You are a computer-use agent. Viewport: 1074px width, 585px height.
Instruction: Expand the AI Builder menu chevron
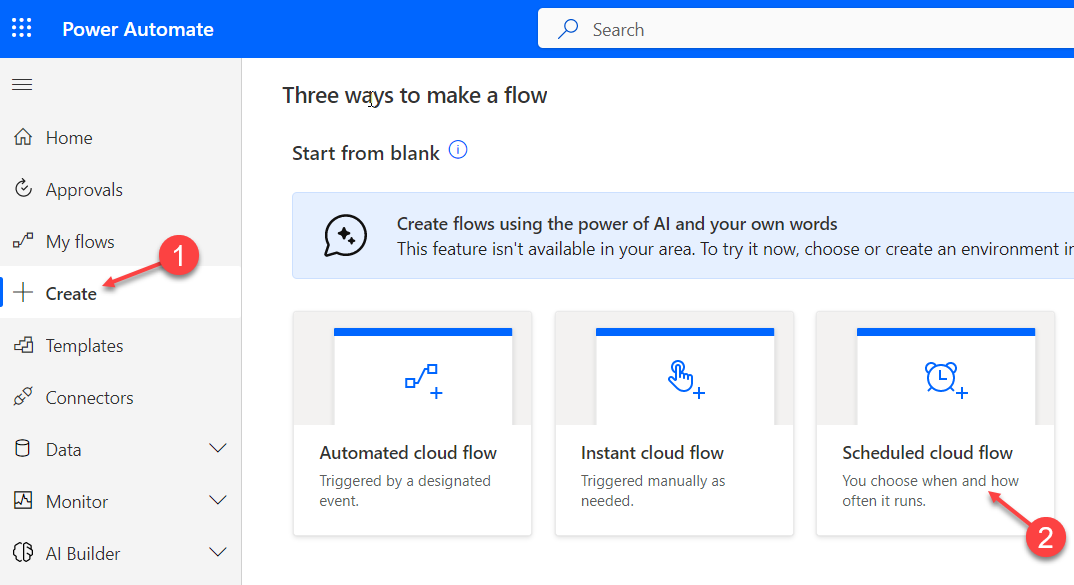pos(218,552)
